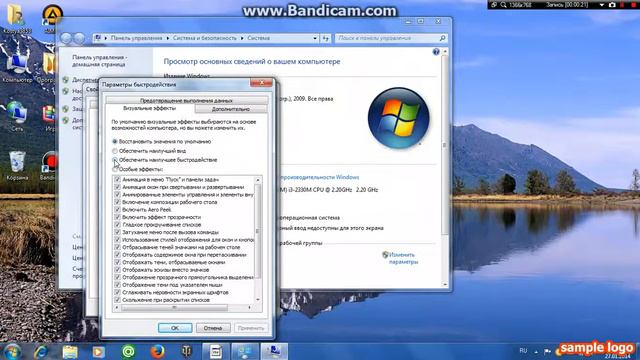The width and height of the screenshot is (640, 360).
Task: Open 'Предотвращение выполнения данных' tab
Action: pyautogui.click(x=187, y=100)
